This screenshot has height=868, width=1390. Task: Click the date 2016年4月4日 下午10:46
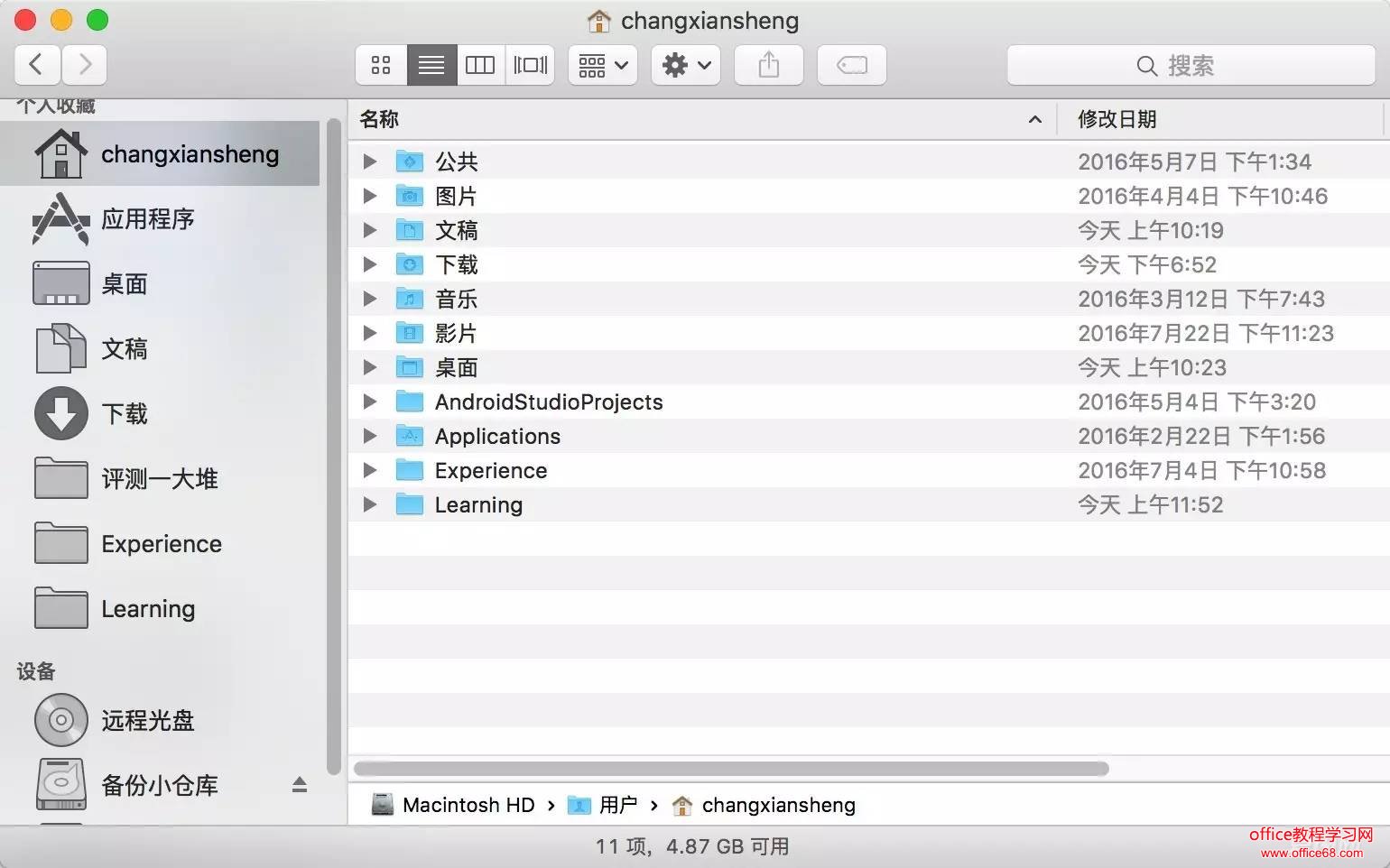[x=1202, y=196]
